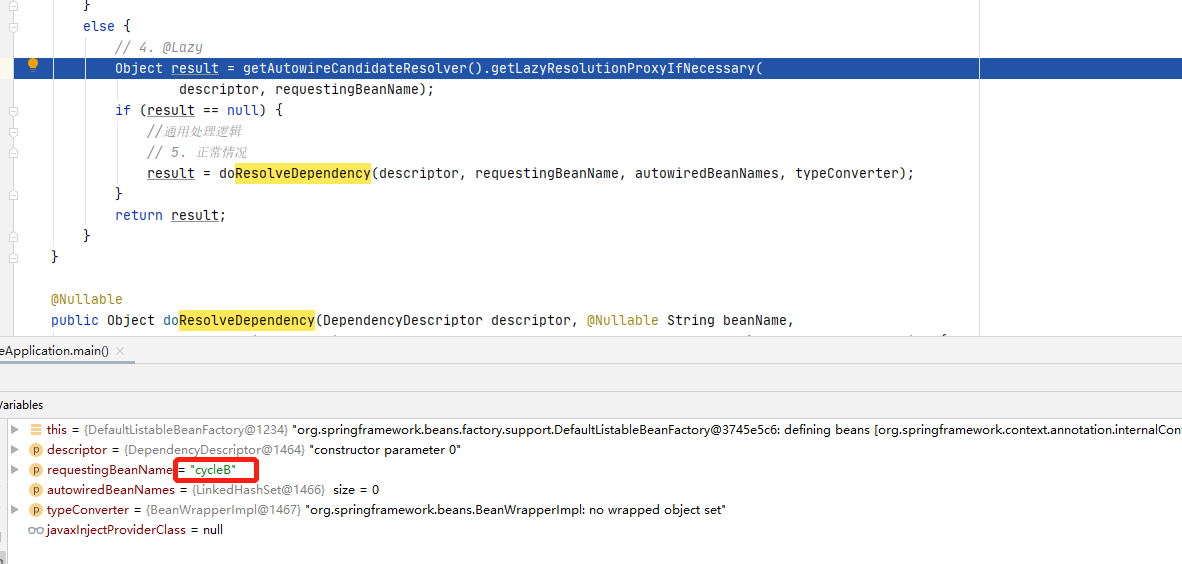Collapse the else block fold marker

tap(14, 27)
